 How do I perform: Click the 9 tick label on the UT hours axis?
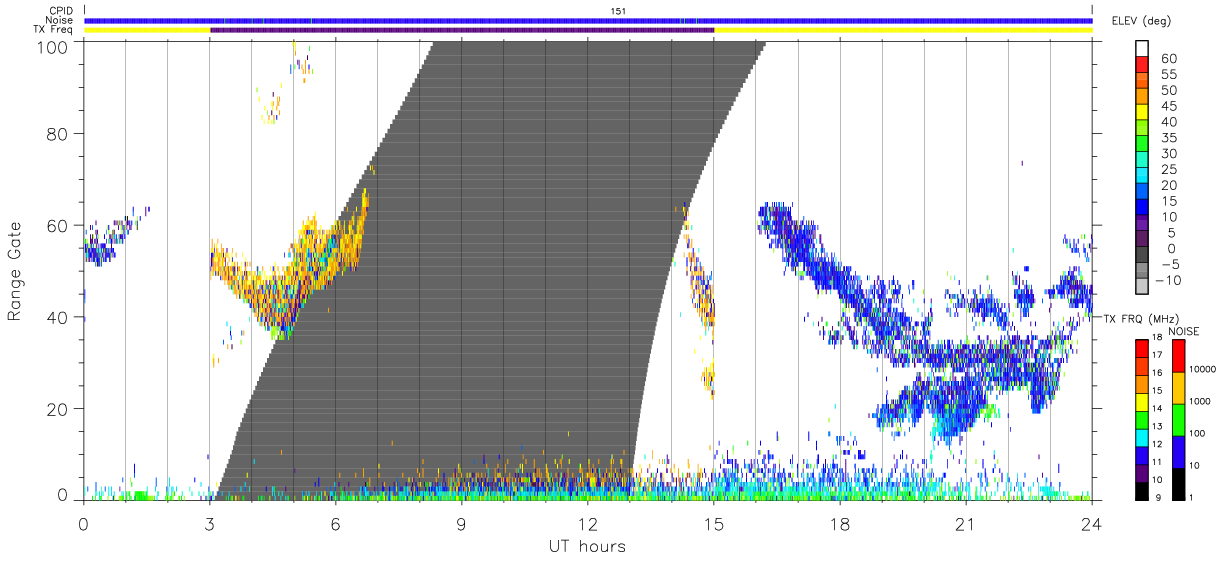[x=461, y=524]
